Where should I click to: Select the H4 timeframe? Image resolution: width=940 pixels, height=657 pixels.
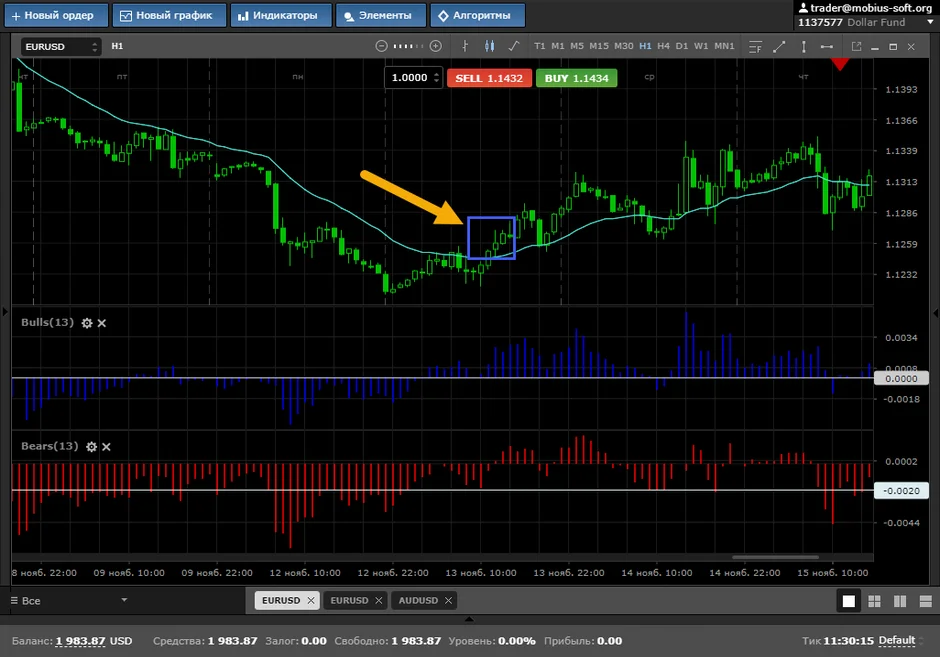click(663, 46)
